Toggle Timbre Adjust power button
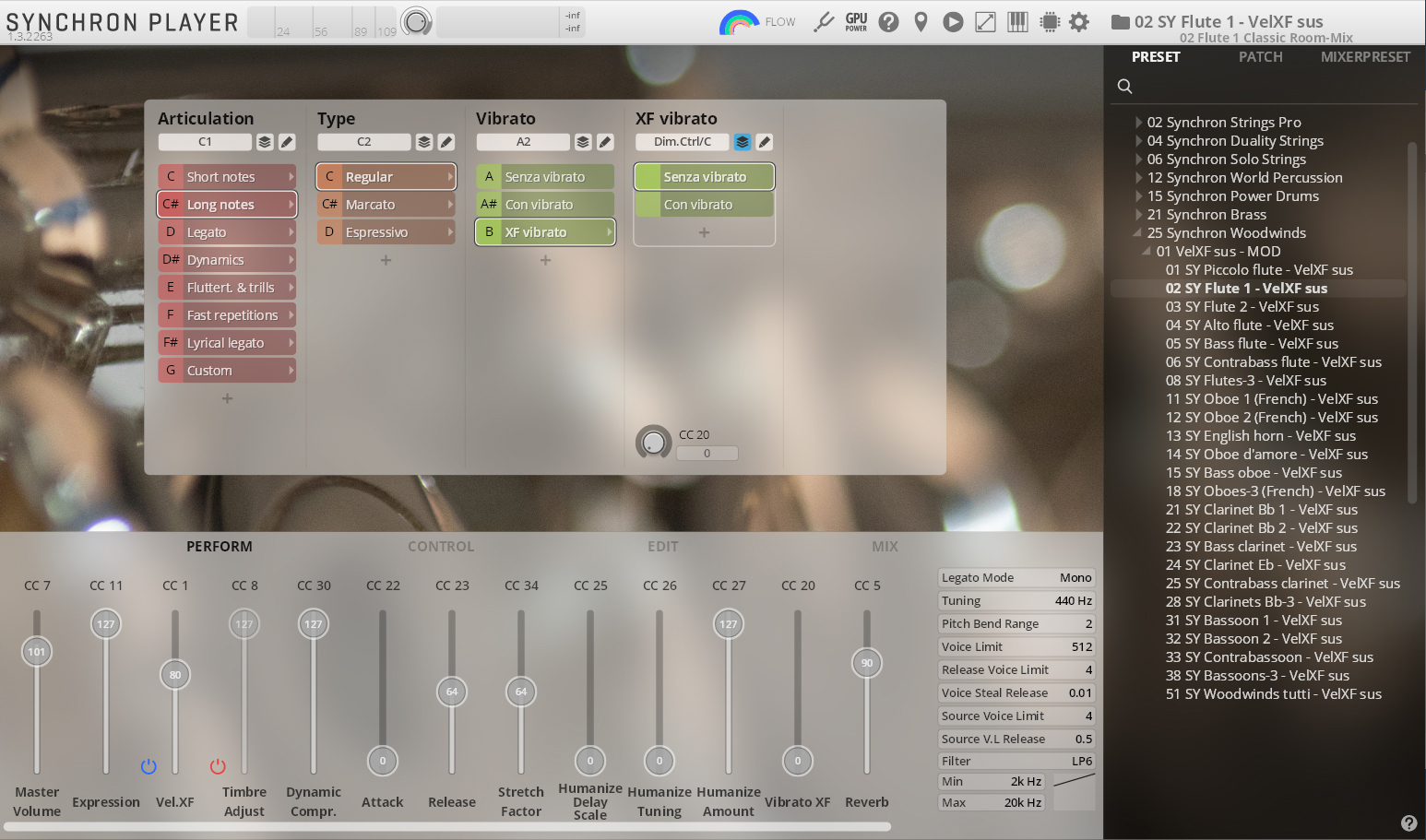Image resolution: width=1426 pixels, height=840 pixels. 218,766
